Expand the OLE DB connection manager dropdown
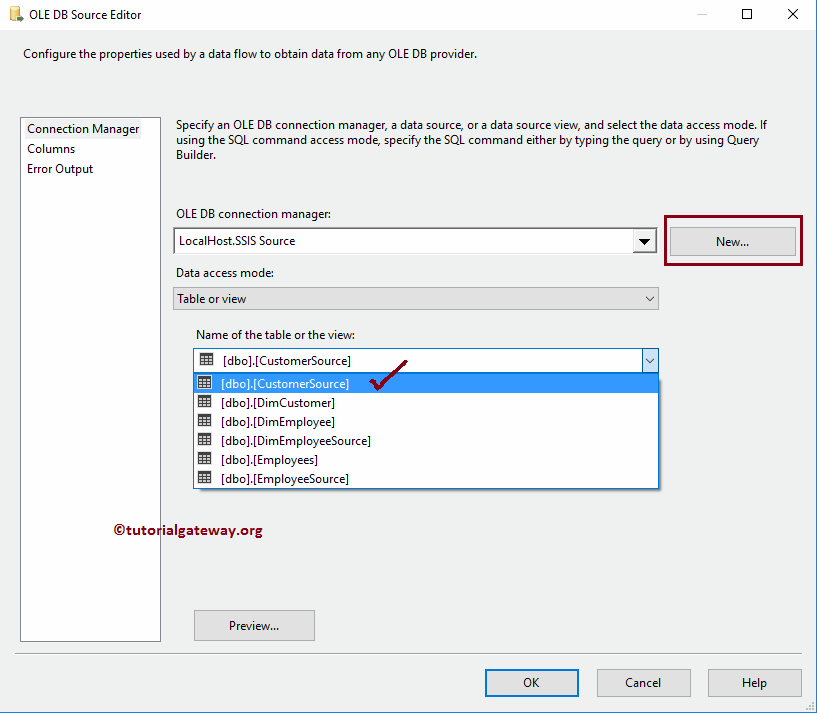The image size is (817, 713). point(645,241)
